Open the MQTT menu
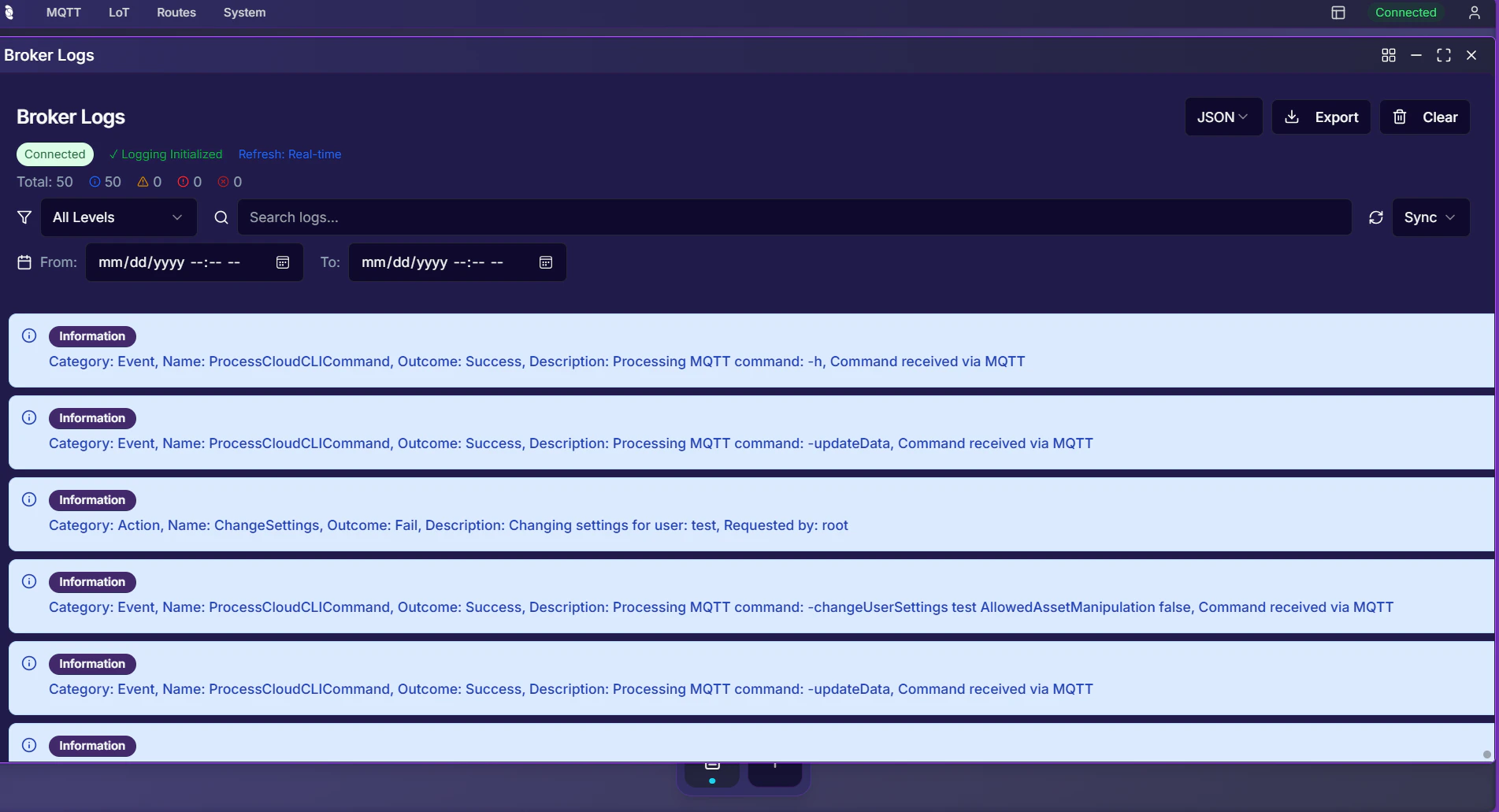Image resolution: width=1499 pixels, height=812 pixels. coord(63,13)
